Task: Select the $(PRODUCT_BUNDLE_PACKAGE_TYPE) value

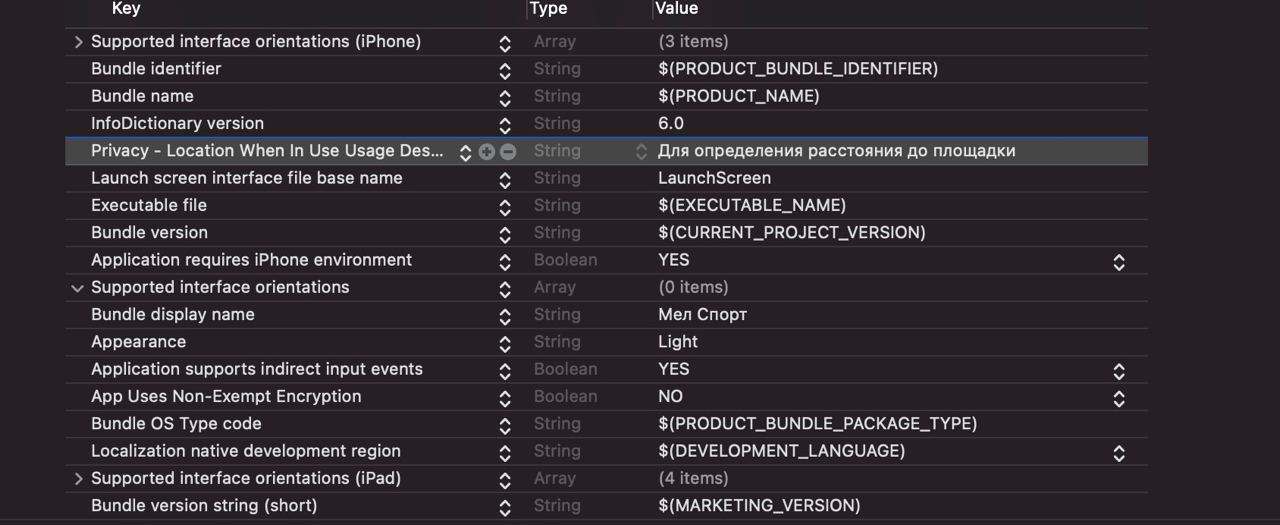Action: pos(818,424)
